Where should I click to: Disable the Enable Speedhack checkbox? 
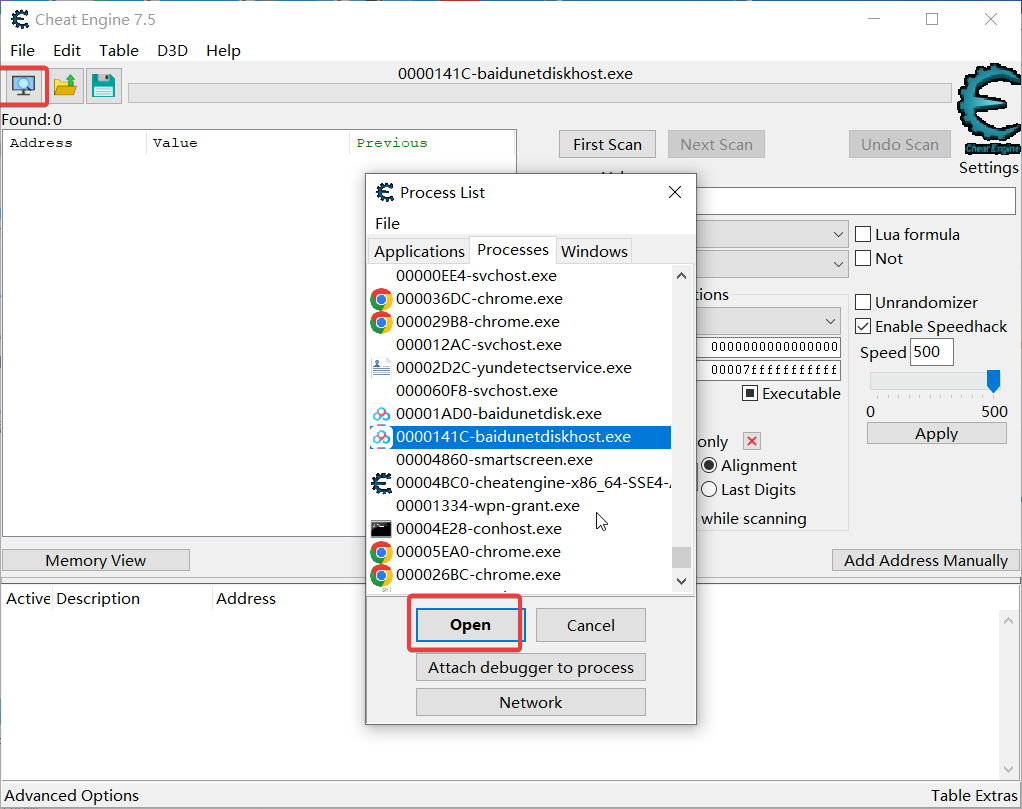(863, 326)
